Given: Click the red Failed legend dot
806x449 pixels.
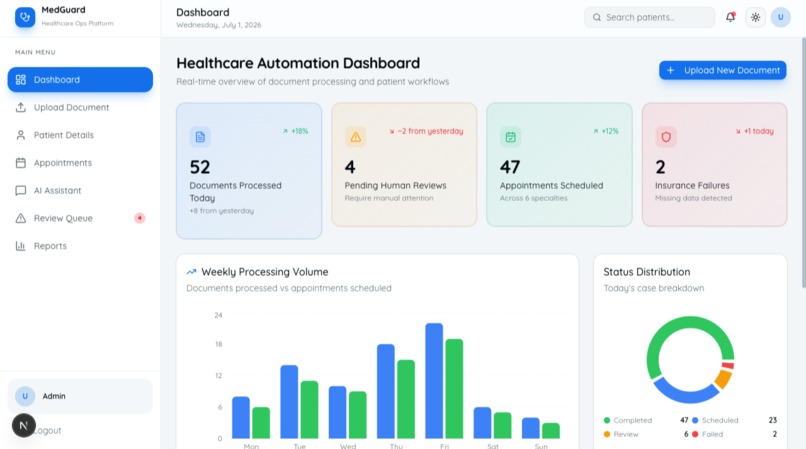Looking at the screenshot, I should pyautogui.click(x=695, y=434).
